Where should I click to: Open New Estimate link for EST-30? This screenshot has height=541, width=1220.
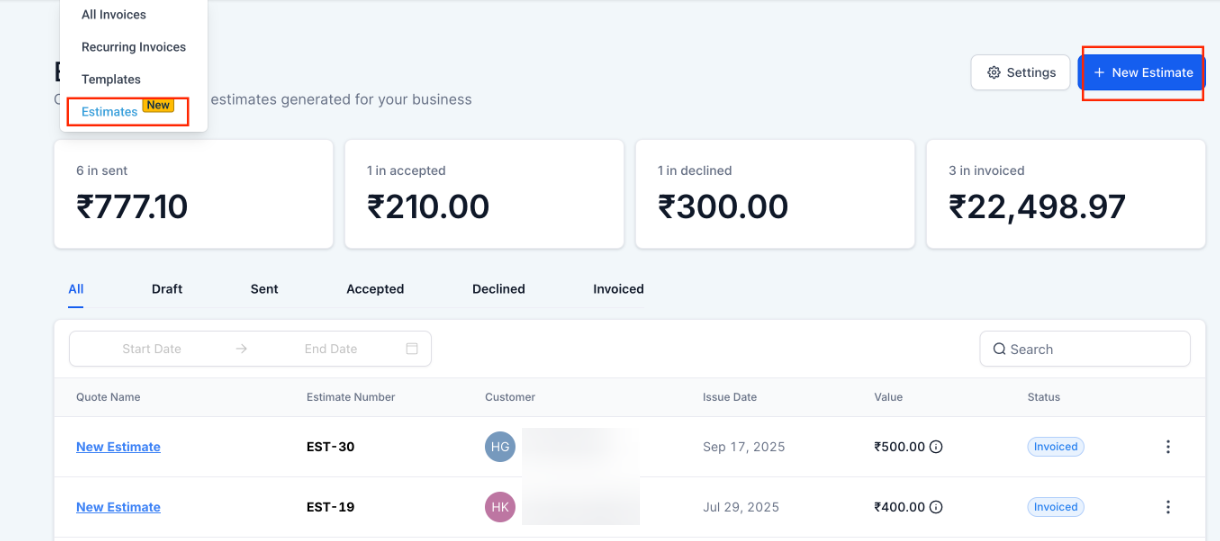[118, 447]
